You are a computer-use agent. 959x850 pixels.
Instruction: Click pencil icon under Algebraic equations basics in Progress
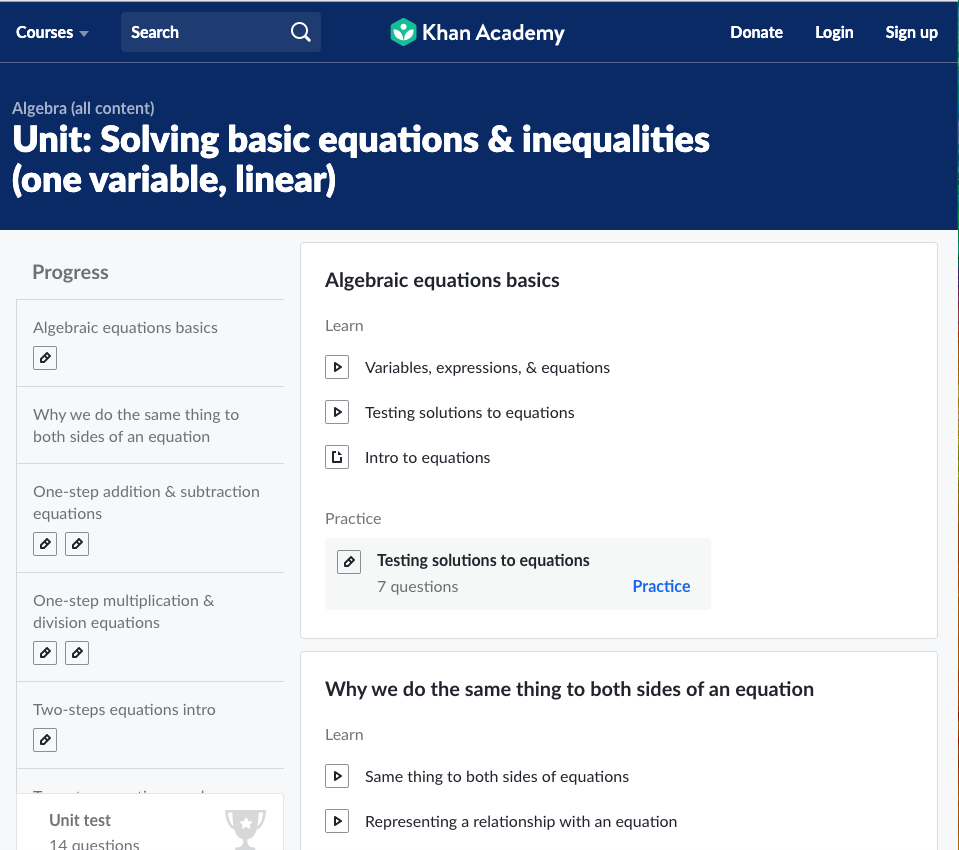[45, 358]
